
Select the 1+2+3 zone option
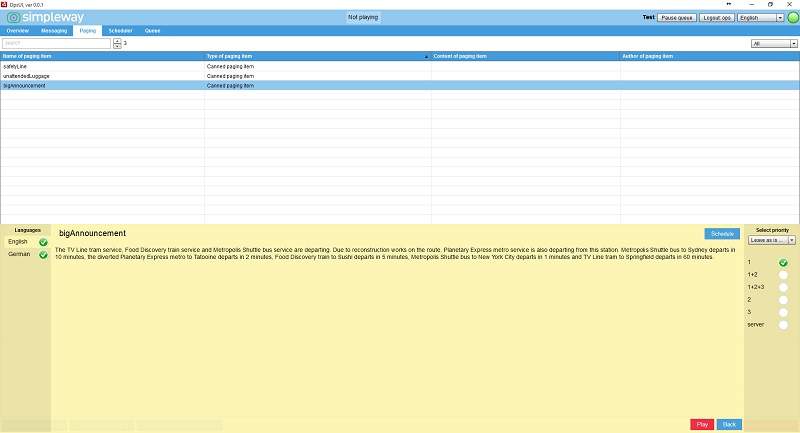coord(783,287)
